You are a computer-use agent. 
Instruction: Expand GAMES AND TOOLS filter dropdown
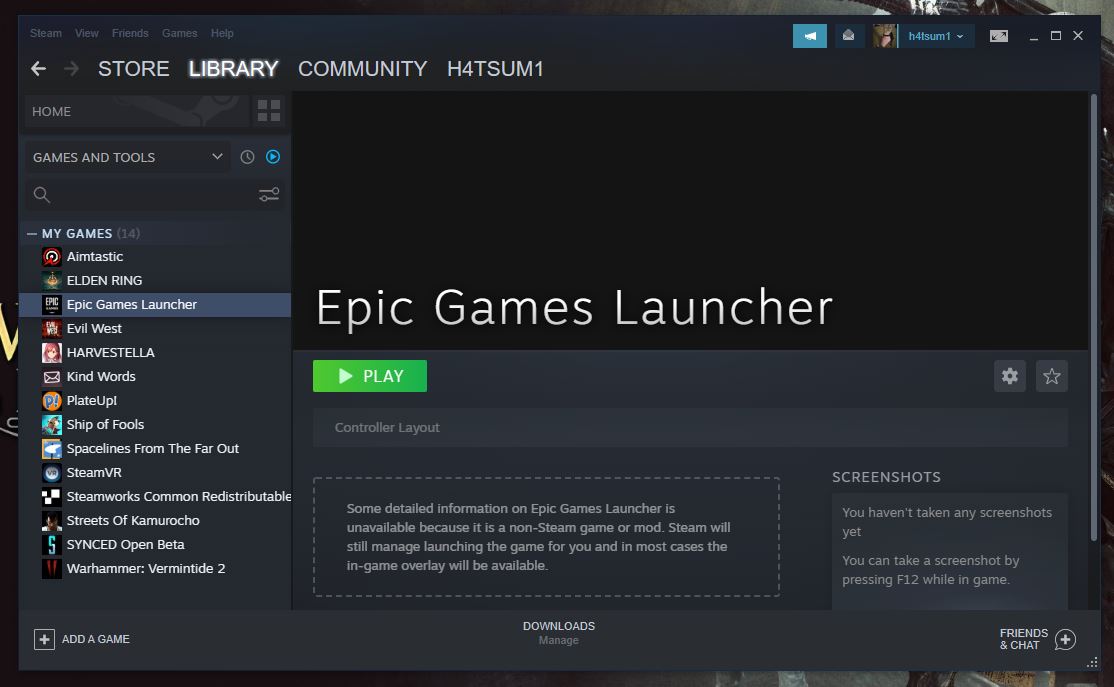pyautogui.click(x=128, y=157)
